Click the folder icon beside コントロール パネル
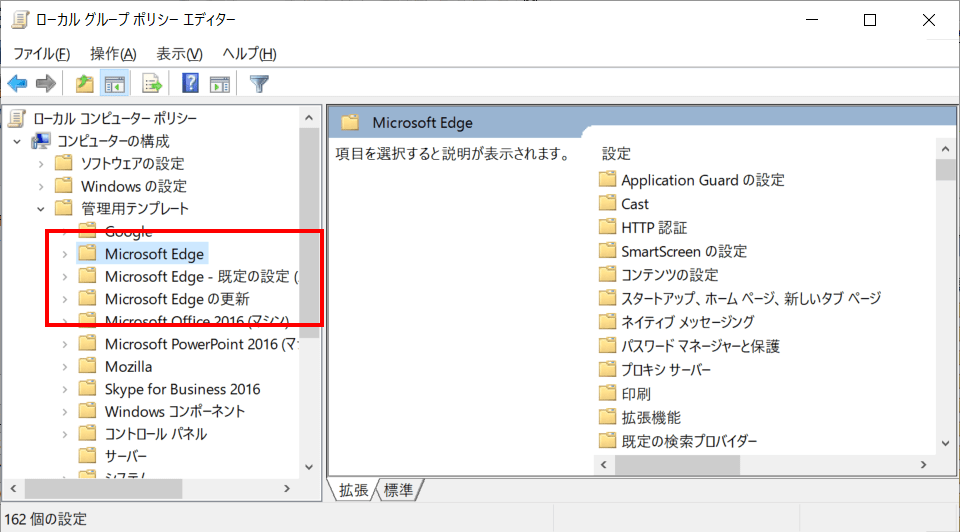Image resolution: width=960 pixels, height=532 pixels. [x=88, y=433]
